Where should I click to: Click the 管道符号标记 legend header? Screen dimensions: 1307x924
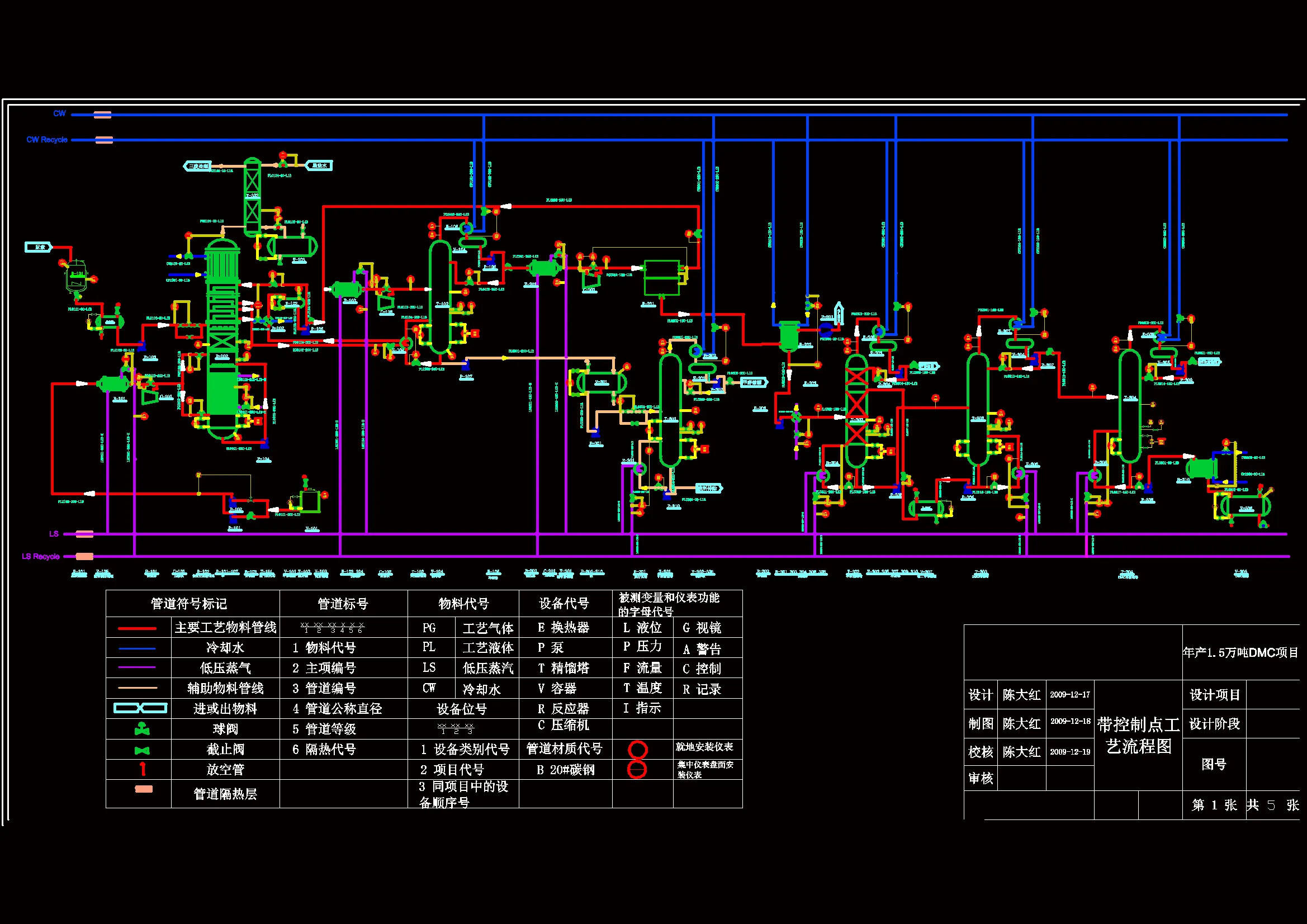[x=188, y=604]
